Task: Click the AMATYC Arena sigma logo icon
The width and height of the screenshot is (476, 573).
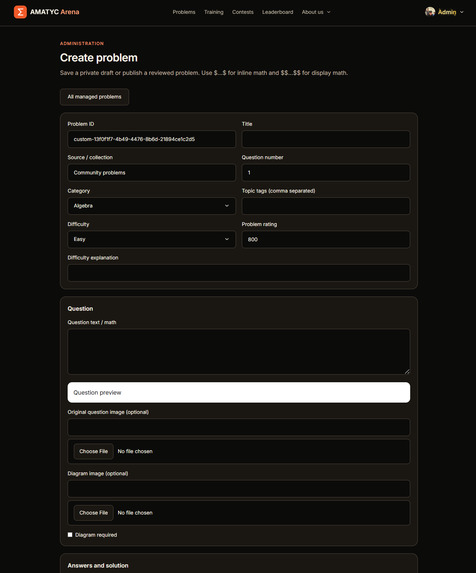Action: pyautogui.click(x=20, y=12)
